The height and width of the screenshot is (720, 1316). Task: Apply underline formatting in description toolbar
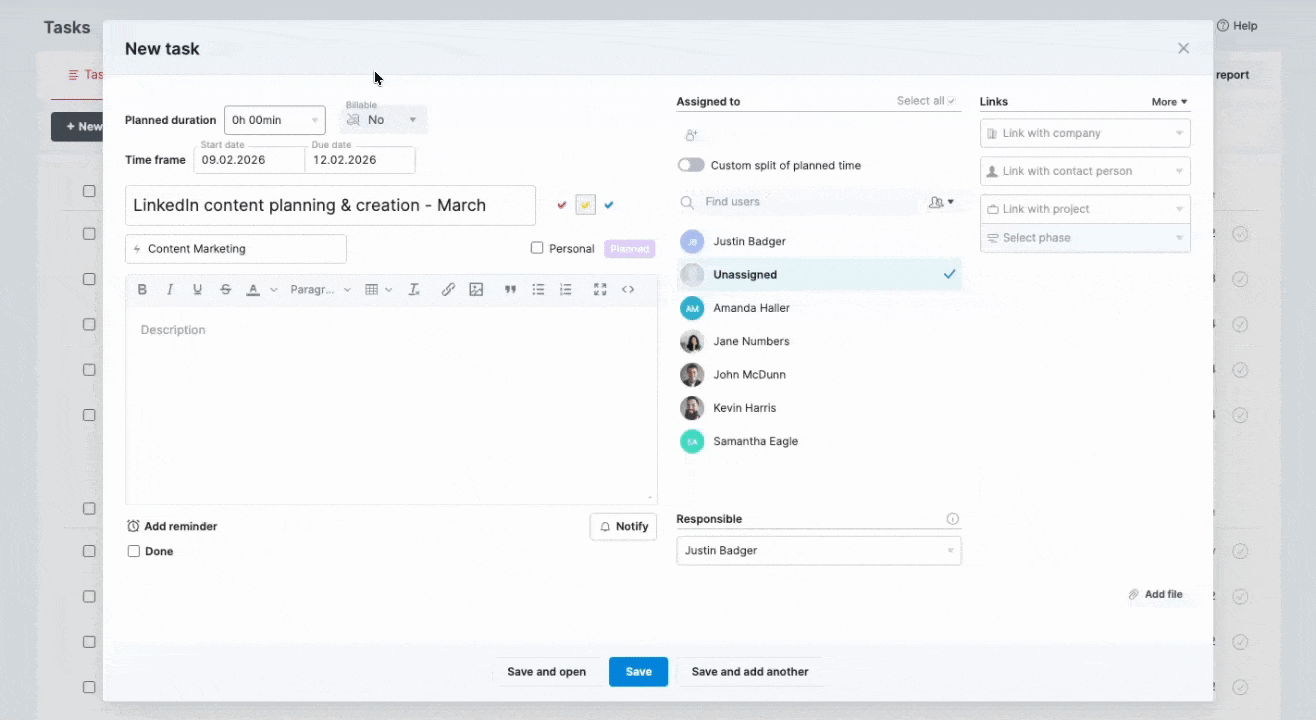pos(197,290)
